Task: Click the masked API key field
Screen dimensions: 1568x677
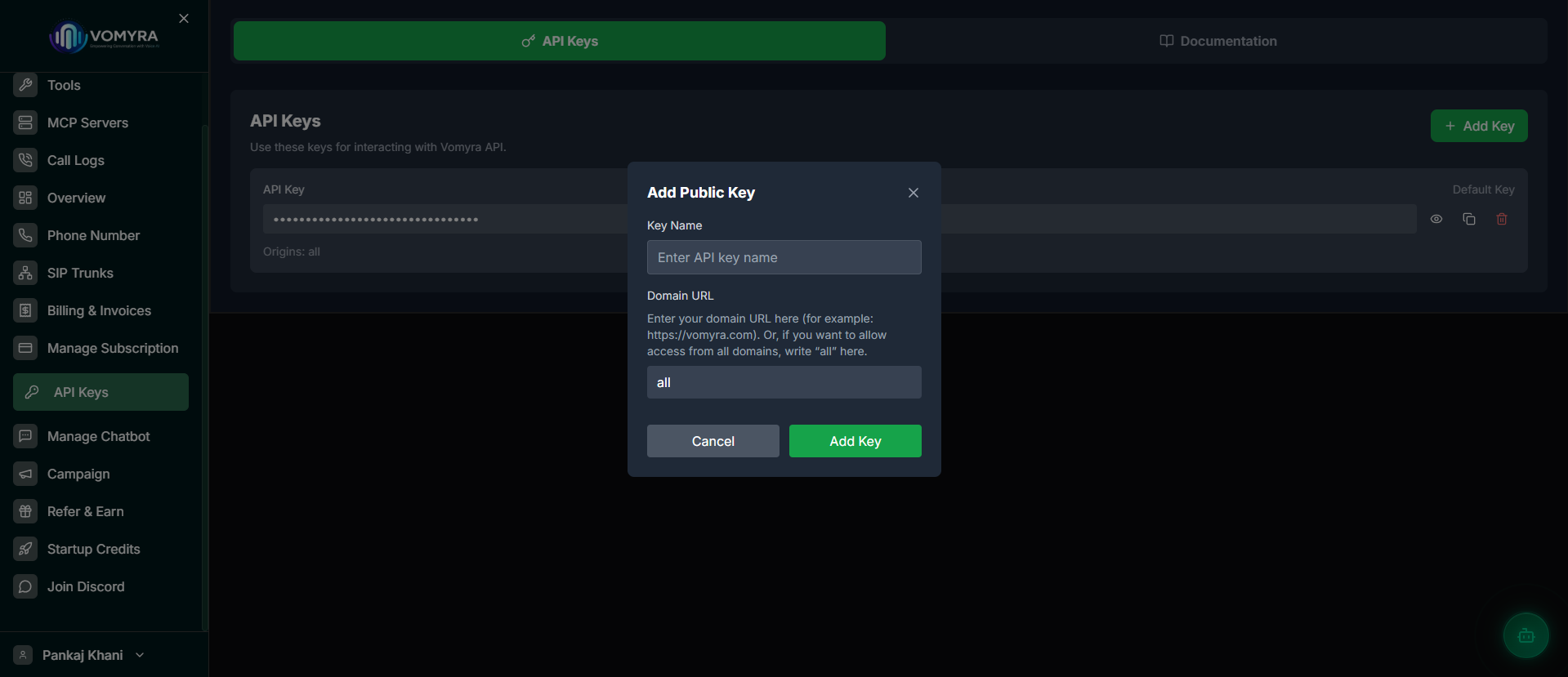Action: pos(840,219)
